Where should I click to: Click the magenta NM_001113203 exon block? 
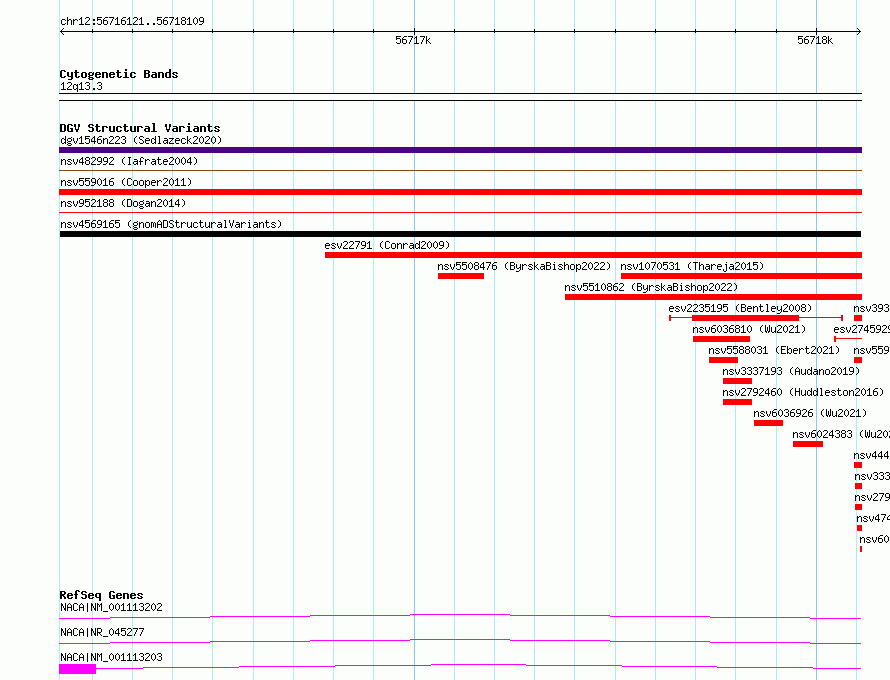[78, 670]
